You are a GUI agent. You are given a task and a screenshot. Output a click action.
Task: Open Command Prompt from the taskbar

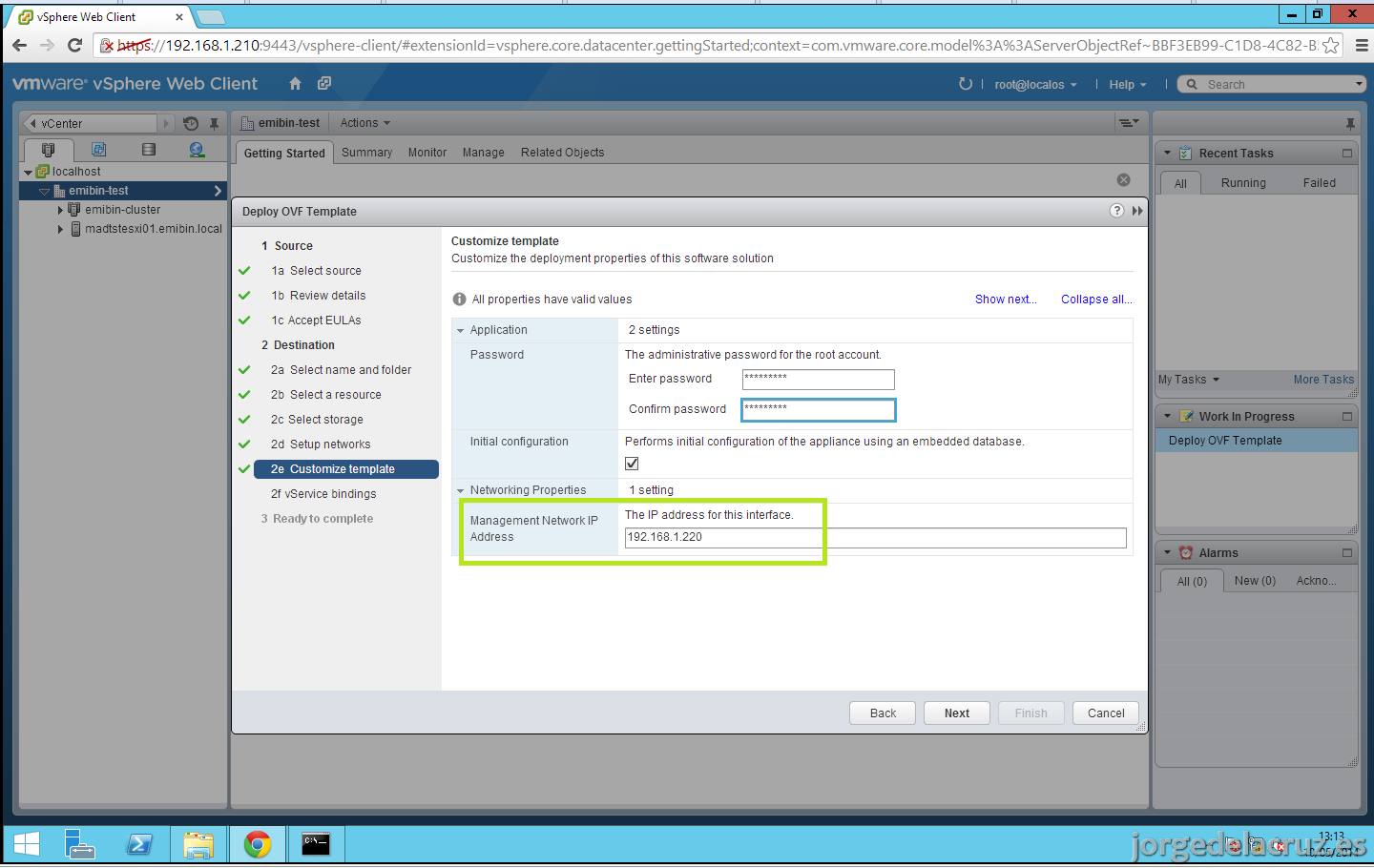[316, 844]
